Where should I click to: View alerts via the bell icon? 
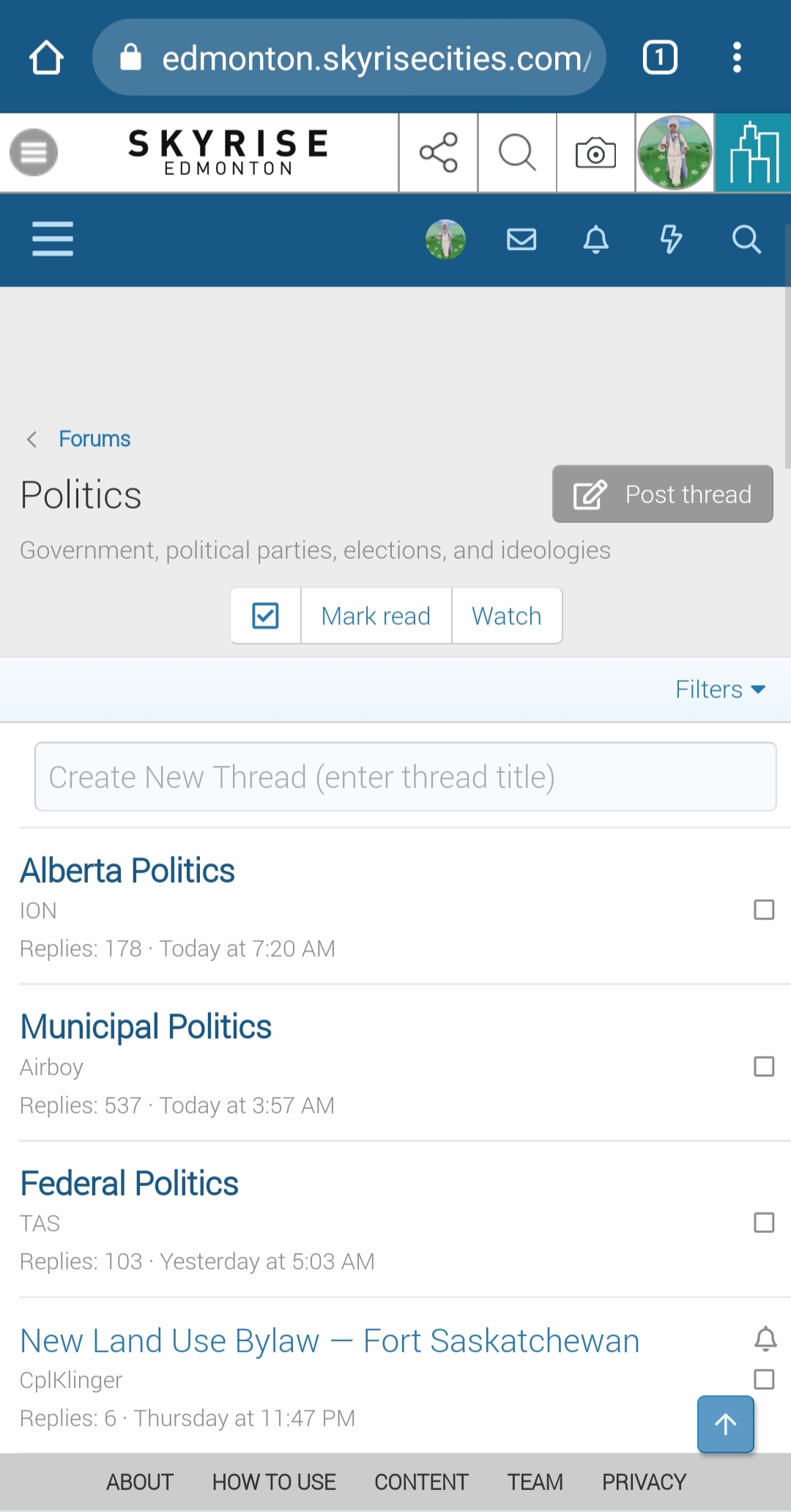596,240
